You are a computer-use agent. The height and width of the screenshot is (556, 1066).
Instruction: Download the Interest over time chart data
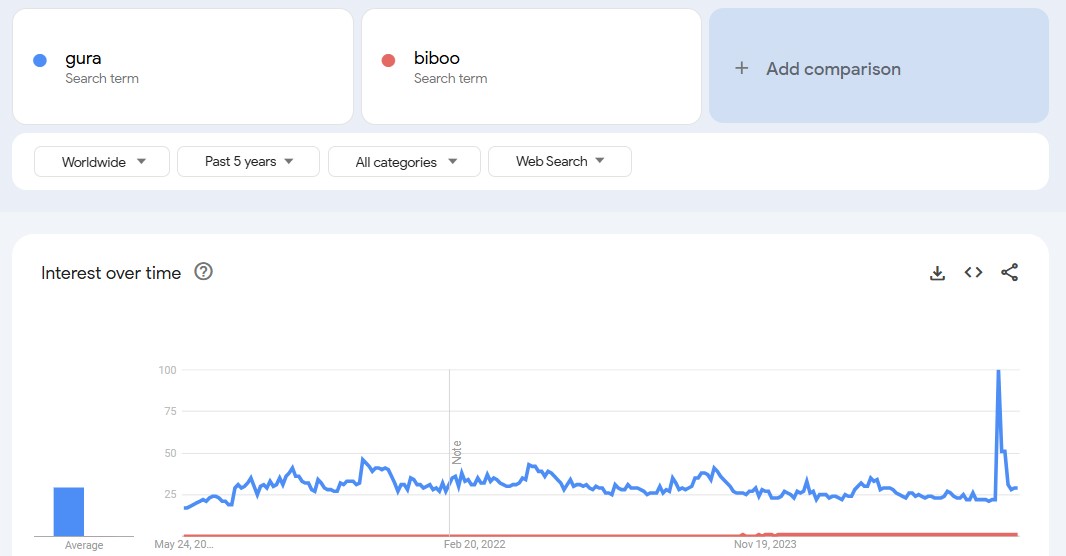(x=937, y=273)
